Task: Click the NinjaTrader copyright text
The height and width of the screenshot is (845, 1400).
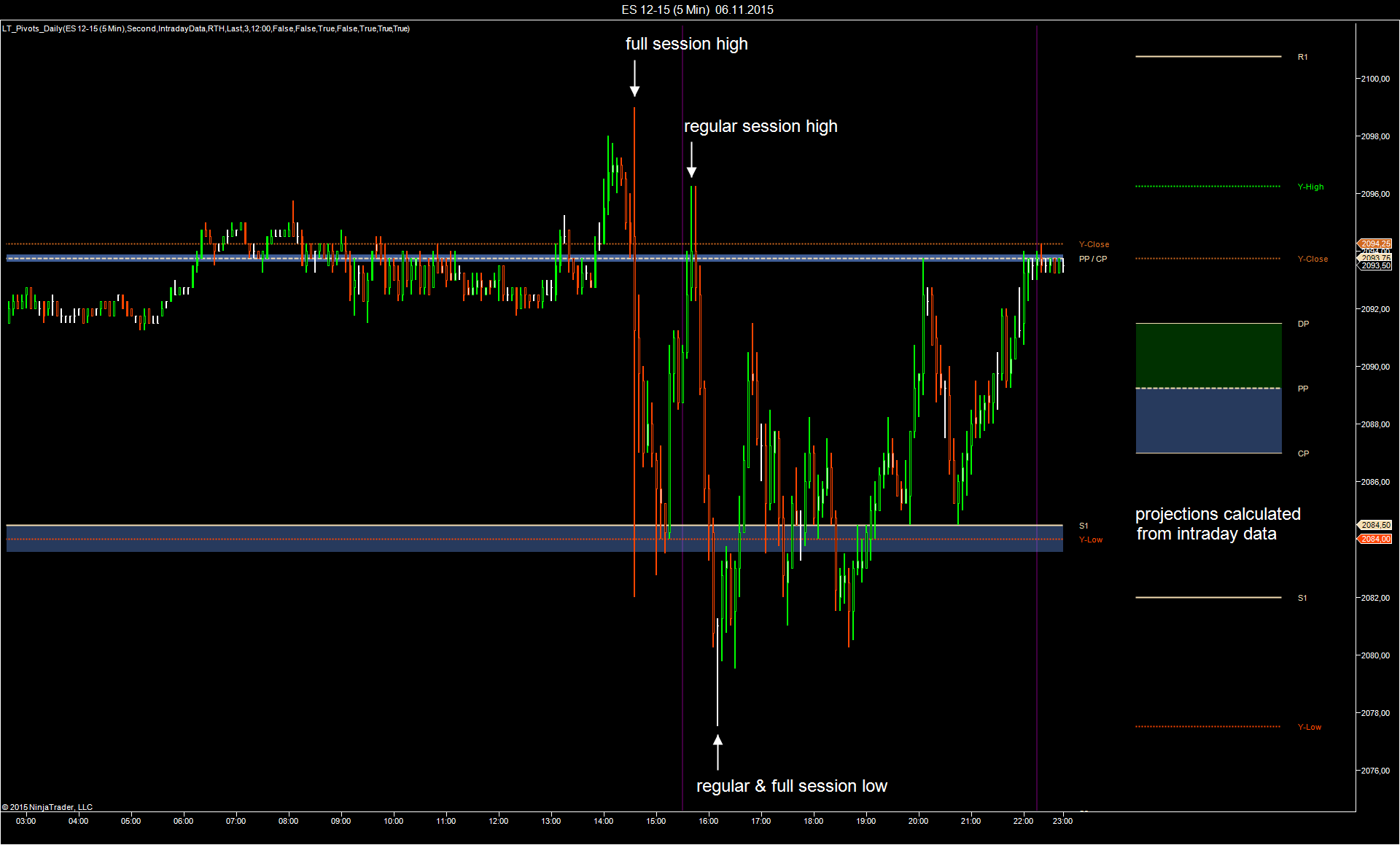Action: click(47, 807)
